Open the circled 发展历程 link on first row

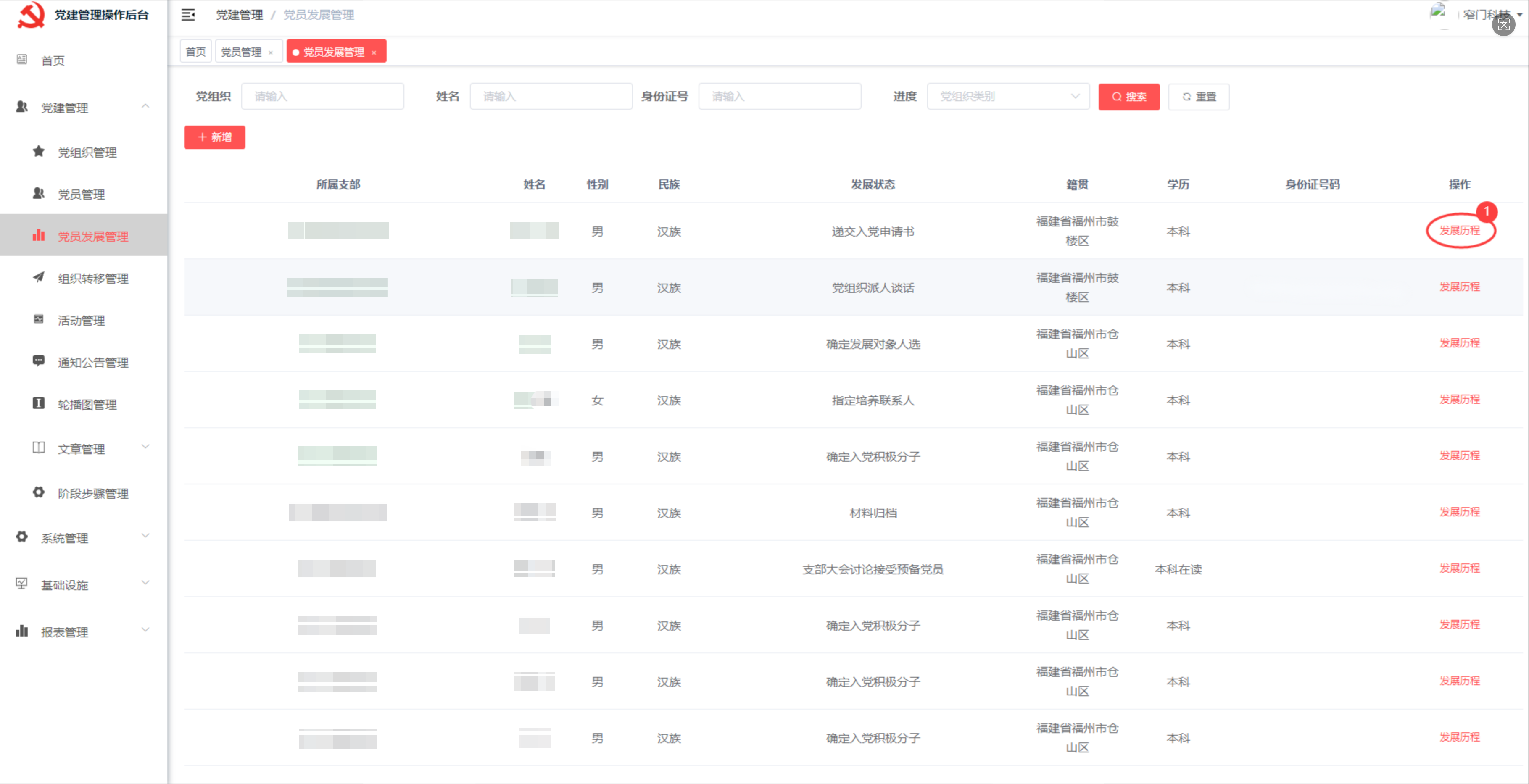[1460, 231]
